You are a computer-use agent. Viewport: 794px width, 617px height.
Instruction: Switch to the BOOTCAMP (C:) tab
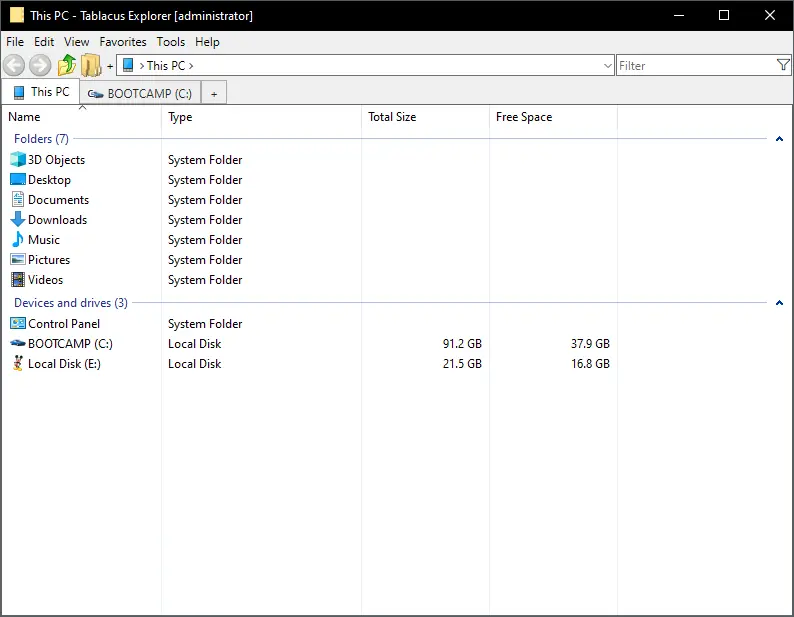pyautogui.click(x=140, y=94)
